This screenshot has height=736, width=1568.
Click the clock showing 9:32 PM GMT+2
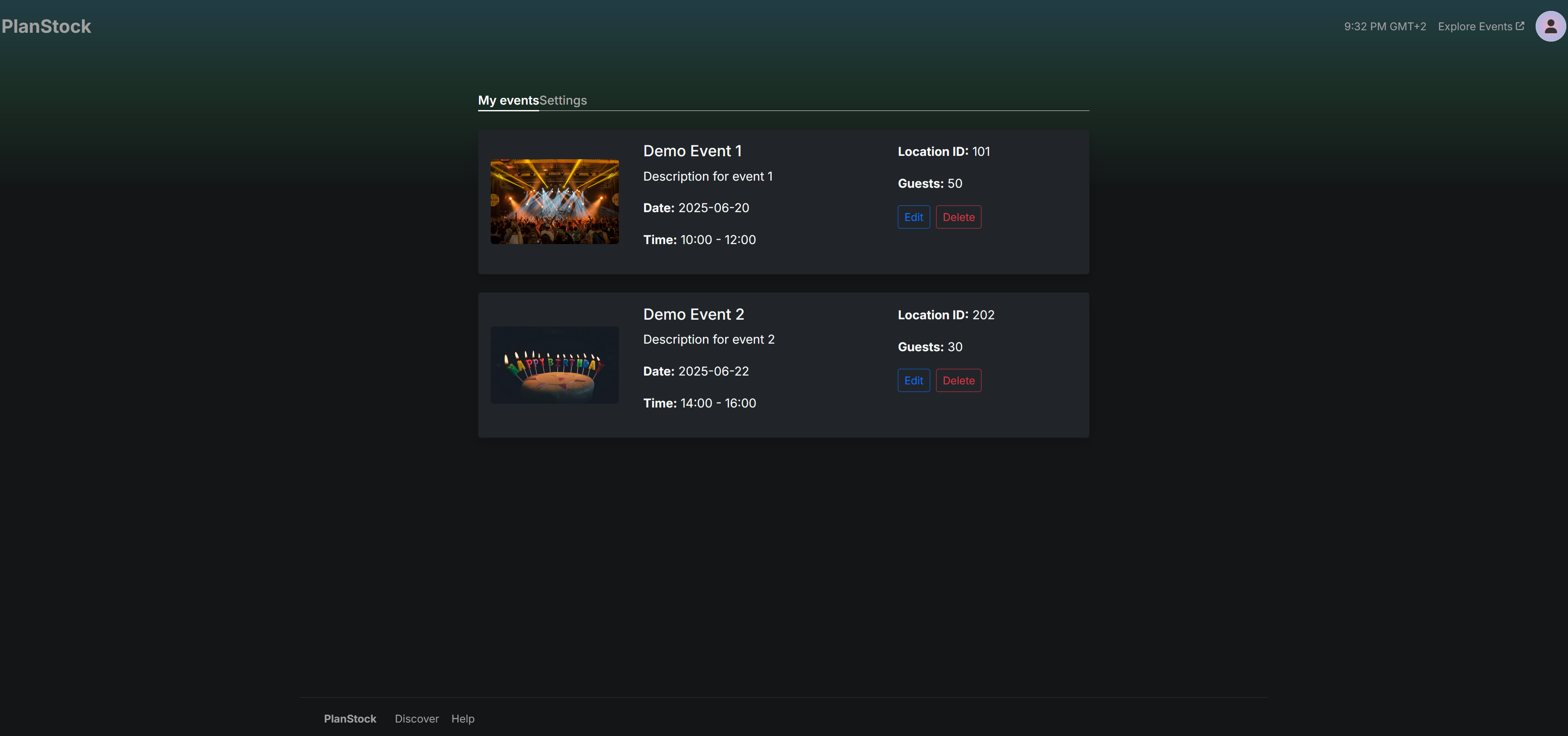(1384, 26)
